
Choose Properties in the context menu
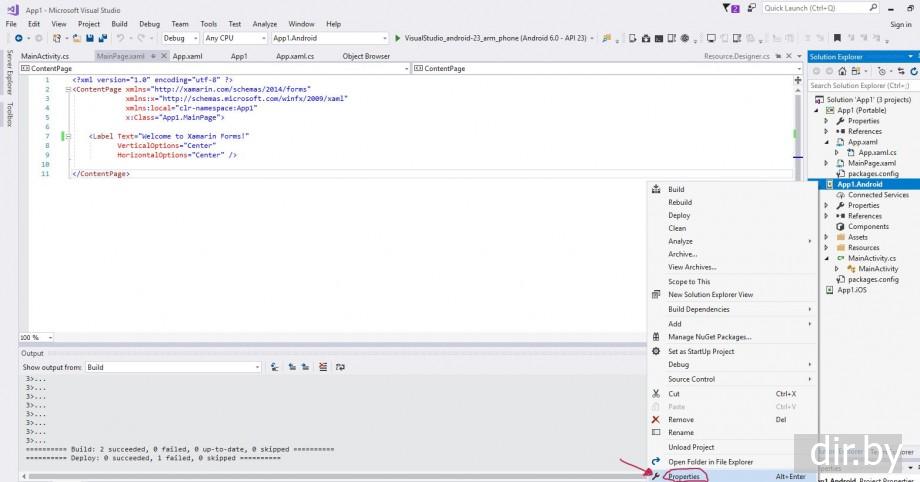pyautogui.click(x=685, y=476)
